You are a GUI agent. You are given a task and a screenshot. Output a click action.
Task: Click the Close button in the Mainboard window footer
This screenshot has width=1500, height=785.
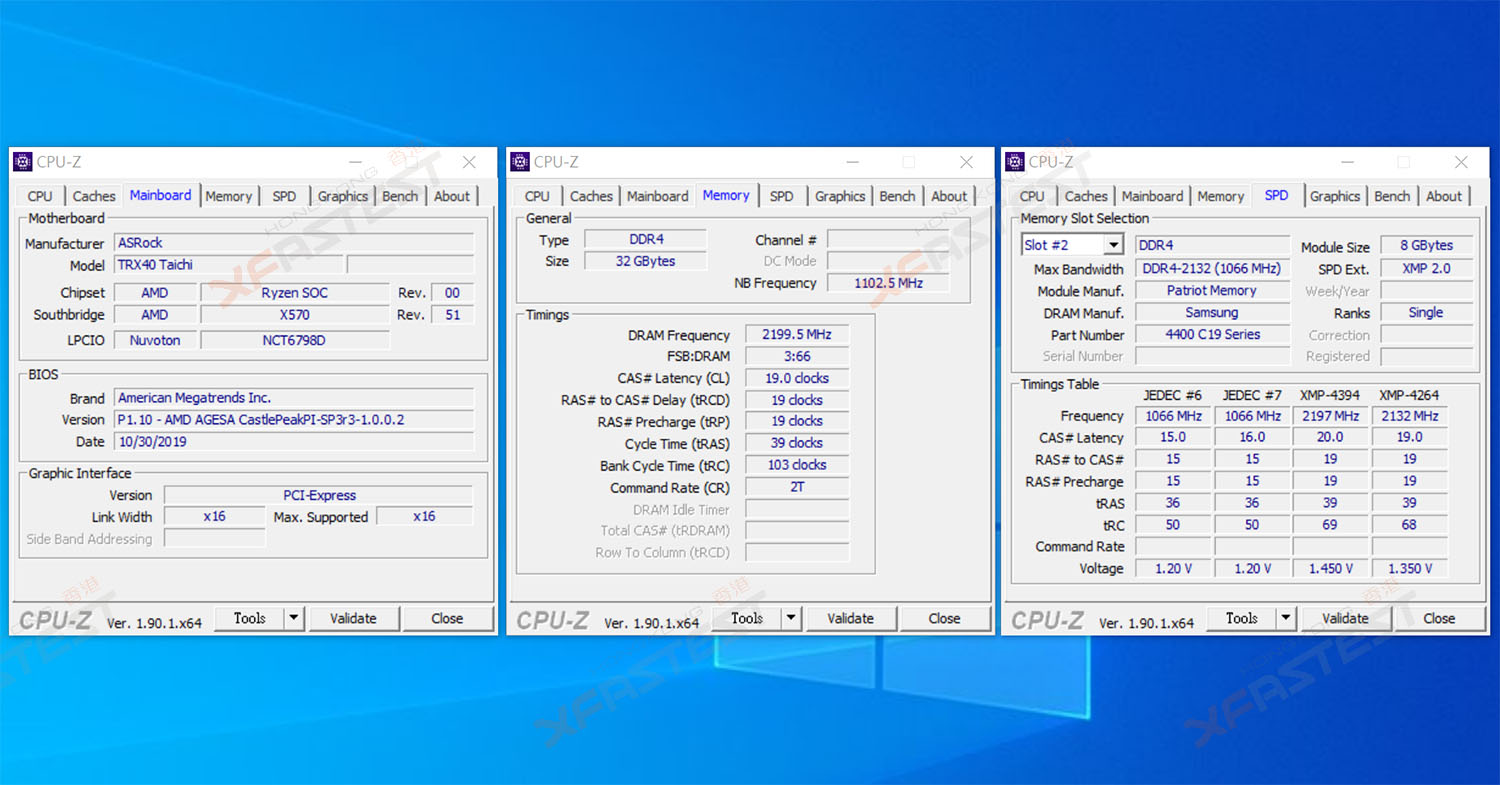pos(447,619)
